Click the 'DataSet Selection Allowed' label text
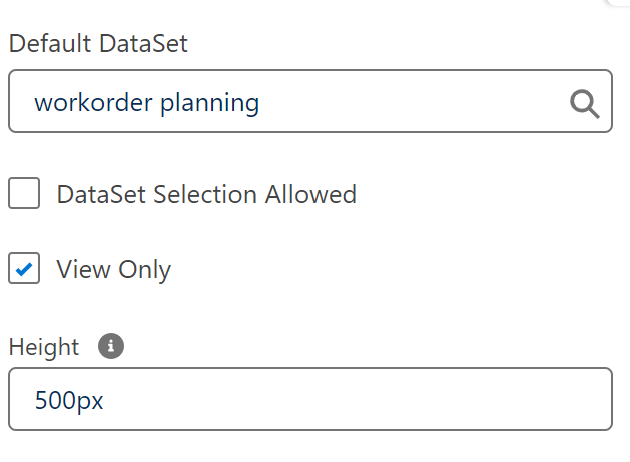The image size is (630, 462). 206,194
